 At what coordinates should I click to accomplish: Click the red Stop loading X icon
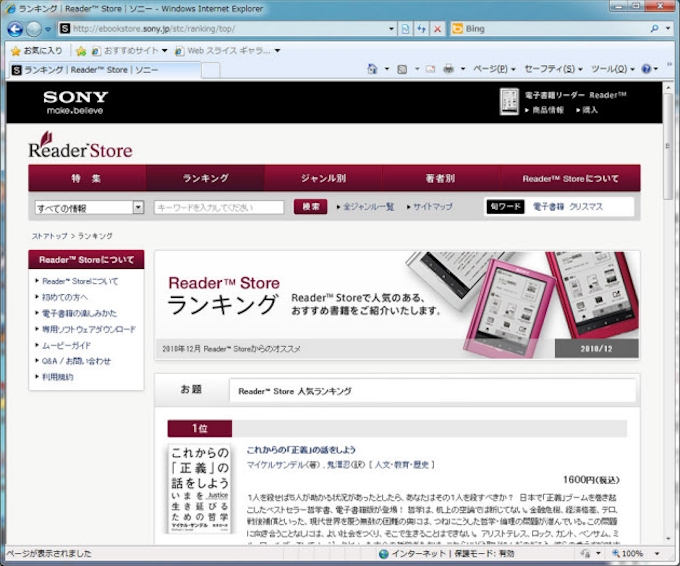point(437,29)
